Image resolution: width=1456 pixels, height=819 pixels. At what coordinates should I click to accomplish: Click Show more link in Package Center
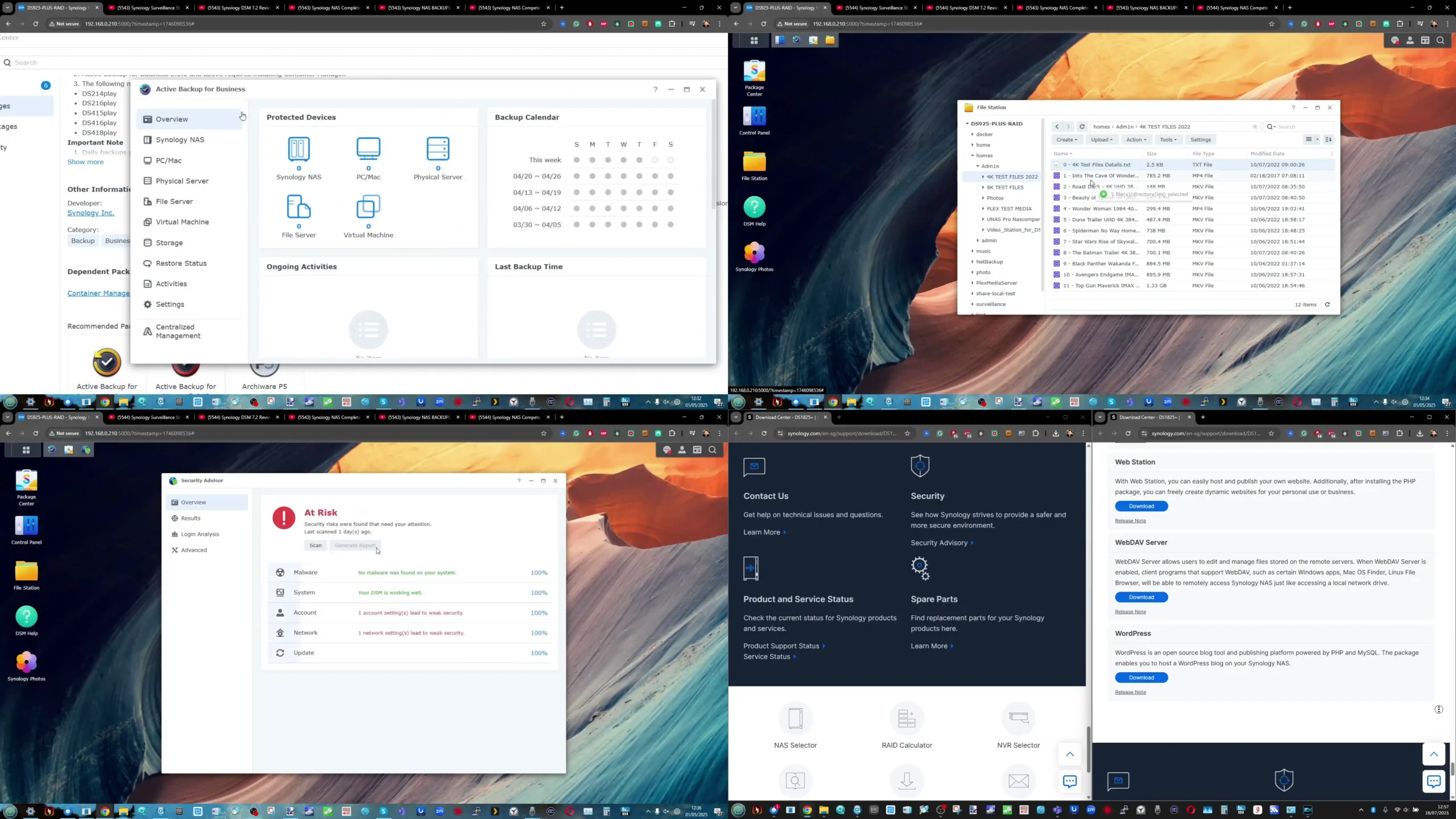click(x=85, y=162)
